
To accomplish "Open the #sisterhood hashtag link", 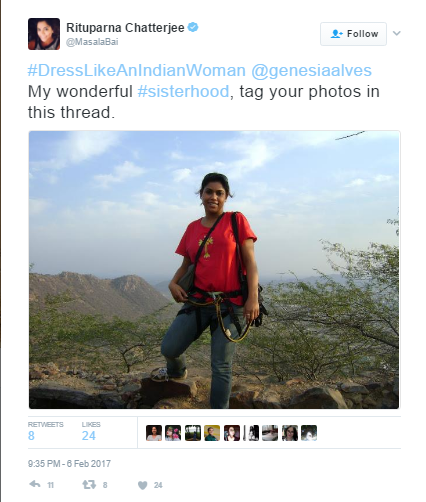I will (183, 91).
